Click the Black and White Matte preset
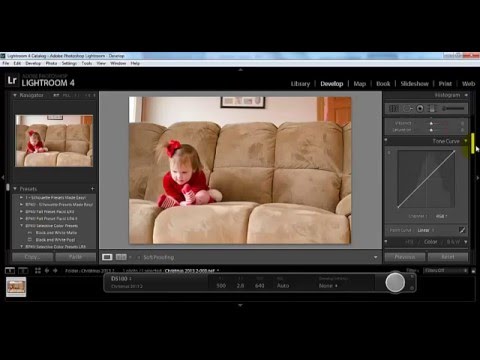Image resolution: width=480 pixels, height=360 pixels. [x=56, y=233]
